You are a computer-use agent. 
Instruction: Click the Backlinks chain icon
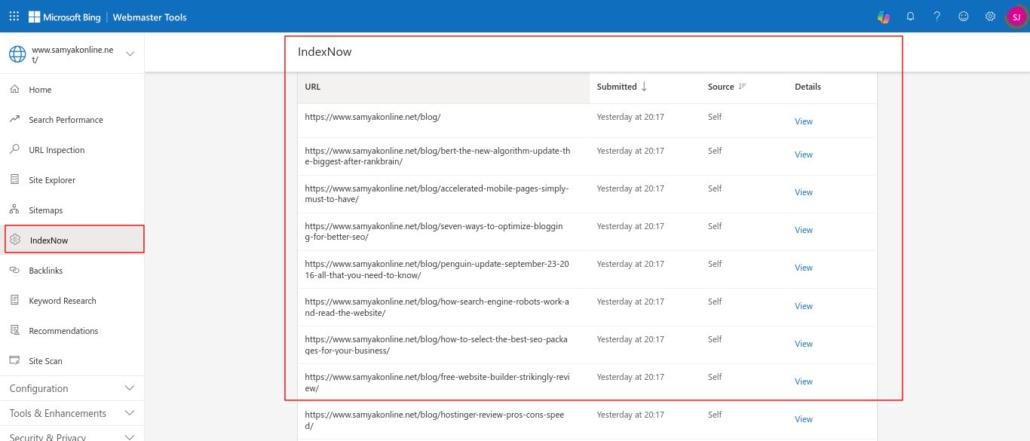point(15,270)
